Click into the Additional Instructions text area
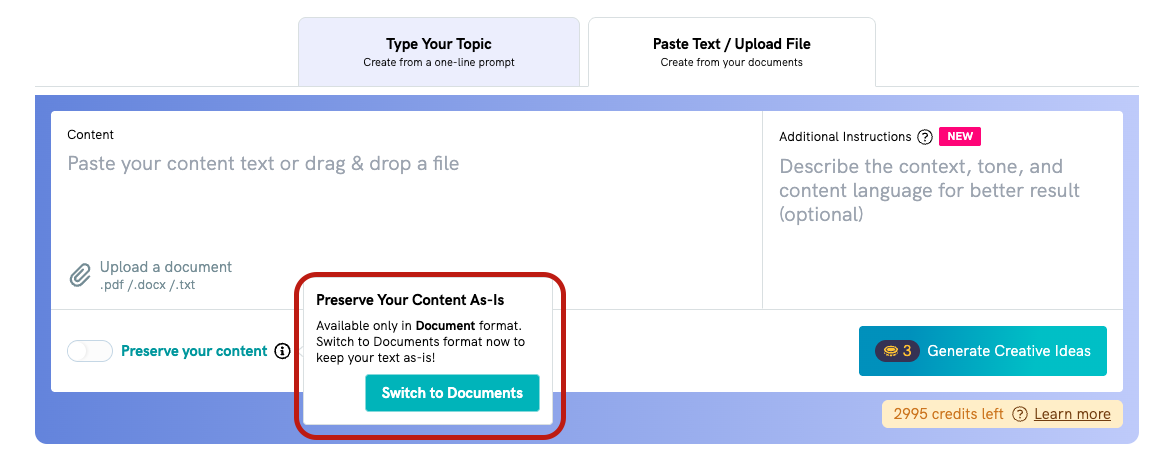Viewport: 1157px width, 466px height. pyautogui.click(x=943, y=221)
